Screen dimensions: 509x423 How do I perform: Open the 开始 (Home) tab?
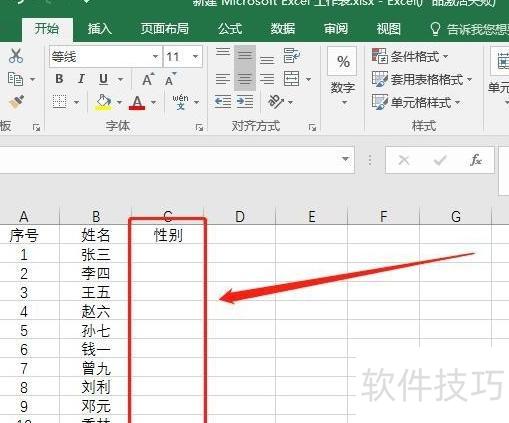click(47, 29)
